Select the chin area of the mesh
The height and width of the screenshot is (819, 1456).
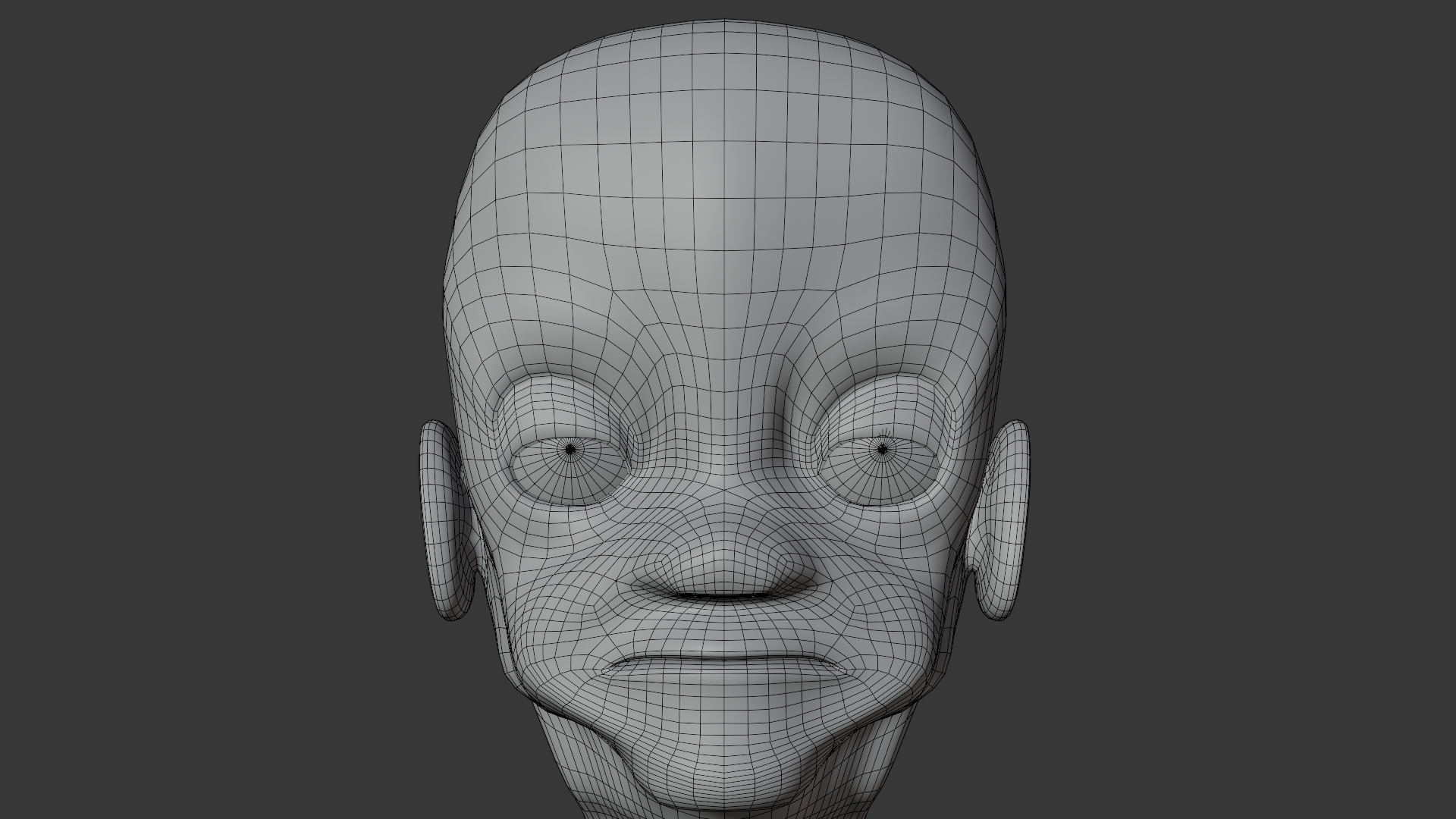click(724, 766)
